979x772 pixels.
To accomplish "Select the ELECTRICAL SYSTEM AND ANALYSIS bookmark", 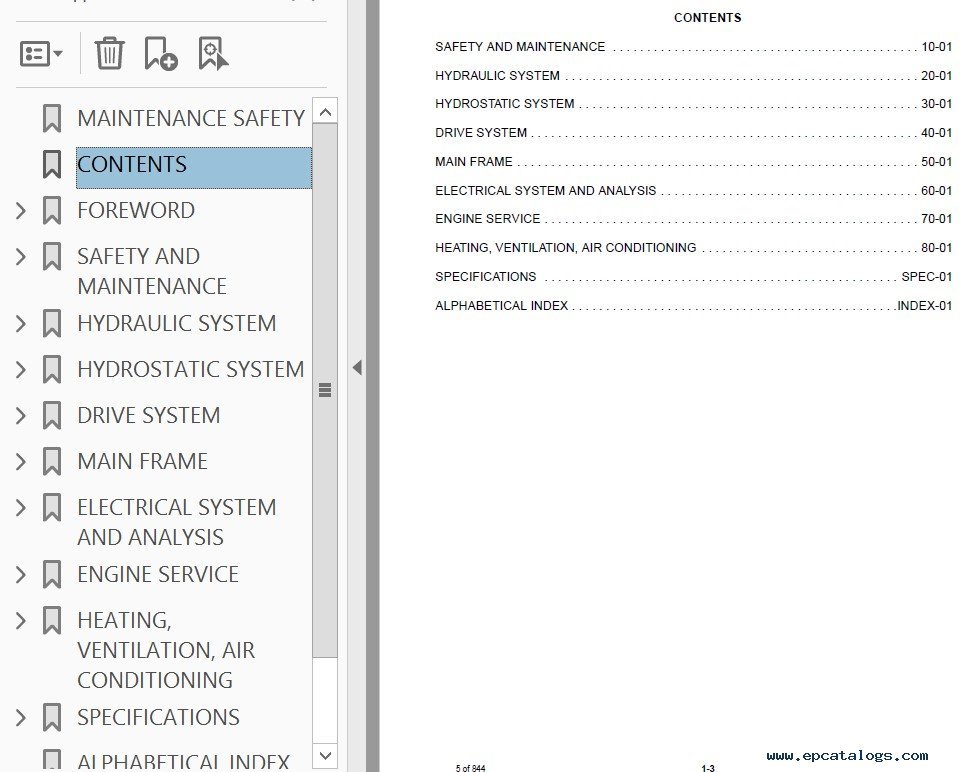I will [x=176, y=521].
